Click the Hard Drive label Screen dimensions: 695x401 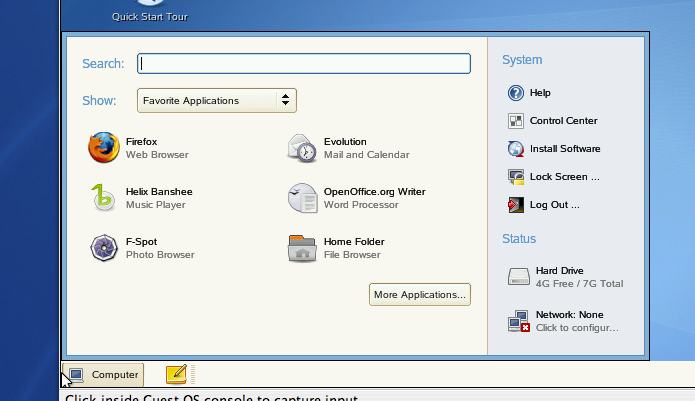point(559,270)
